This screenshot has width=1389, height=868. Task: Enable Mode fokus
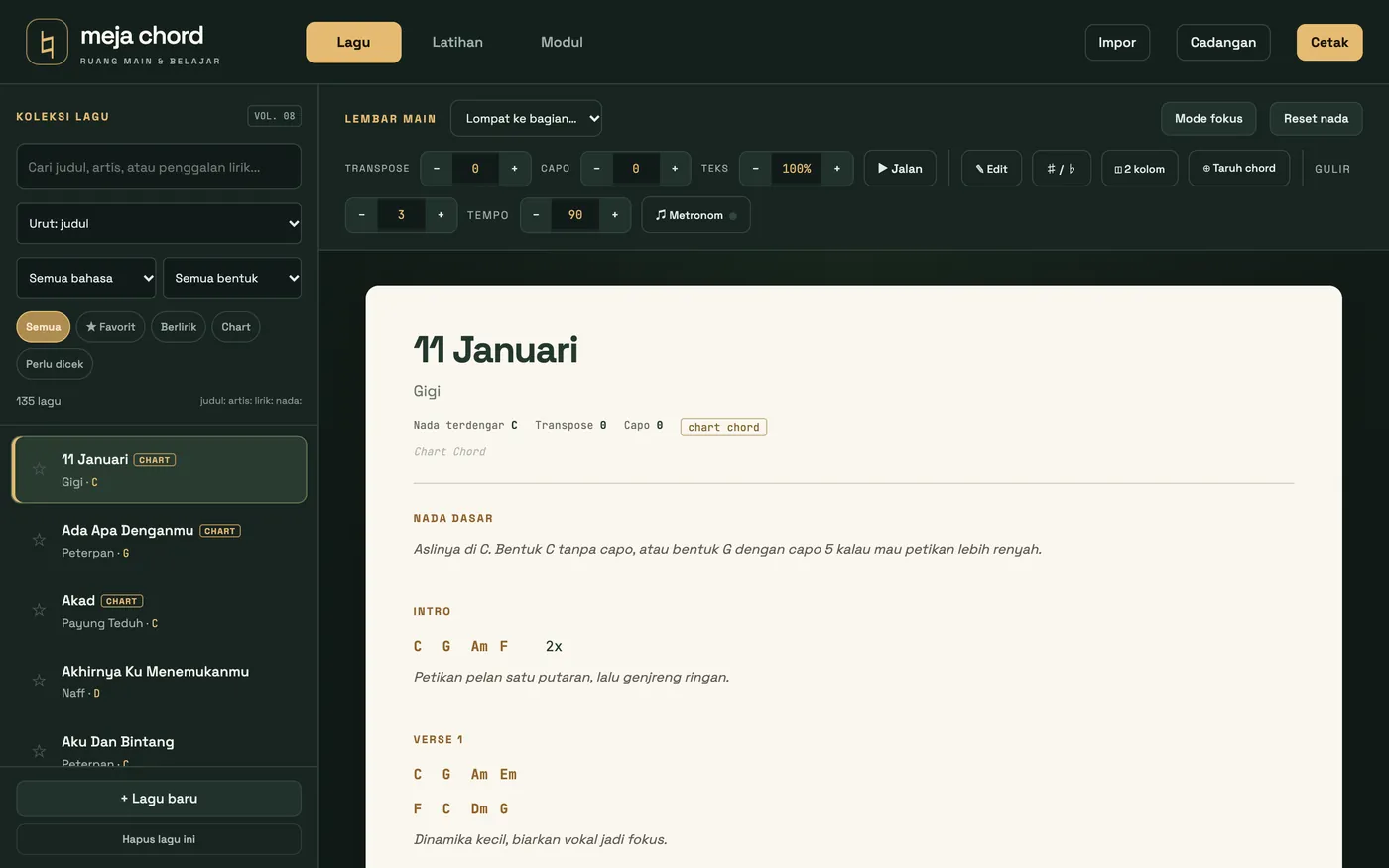1208,119
